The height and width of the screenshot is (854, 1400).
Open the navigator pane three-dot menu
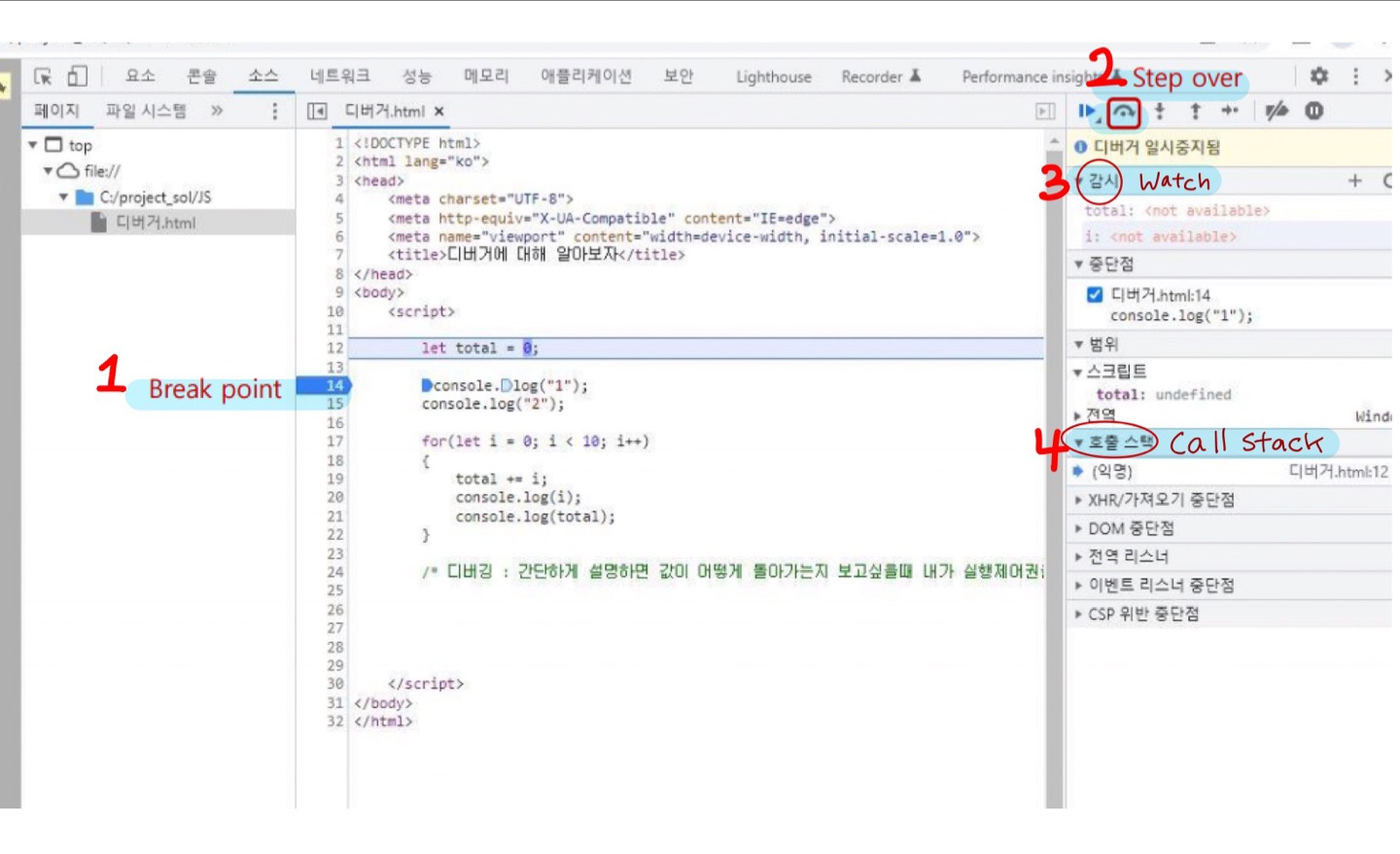pos(275,112)
